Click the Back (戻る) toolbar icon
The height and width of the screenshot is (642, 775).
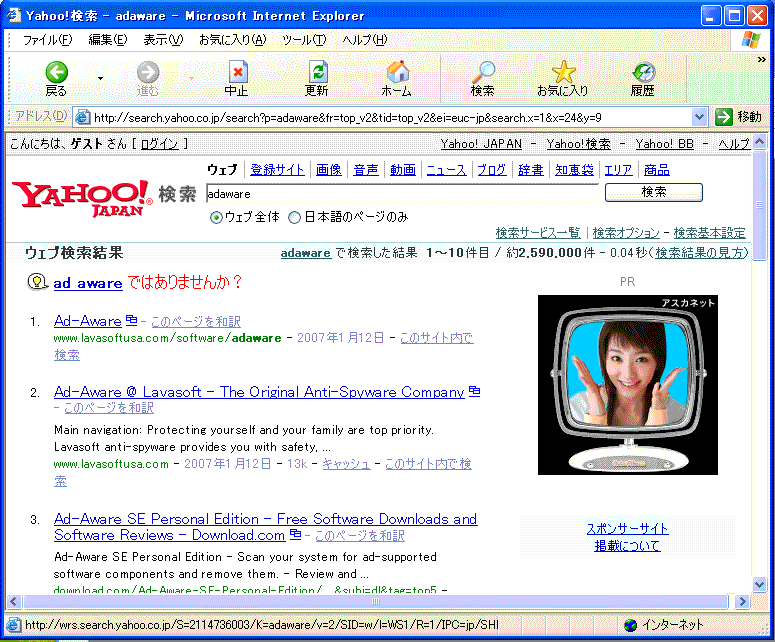pyautogui.click(x=56, y=72)
